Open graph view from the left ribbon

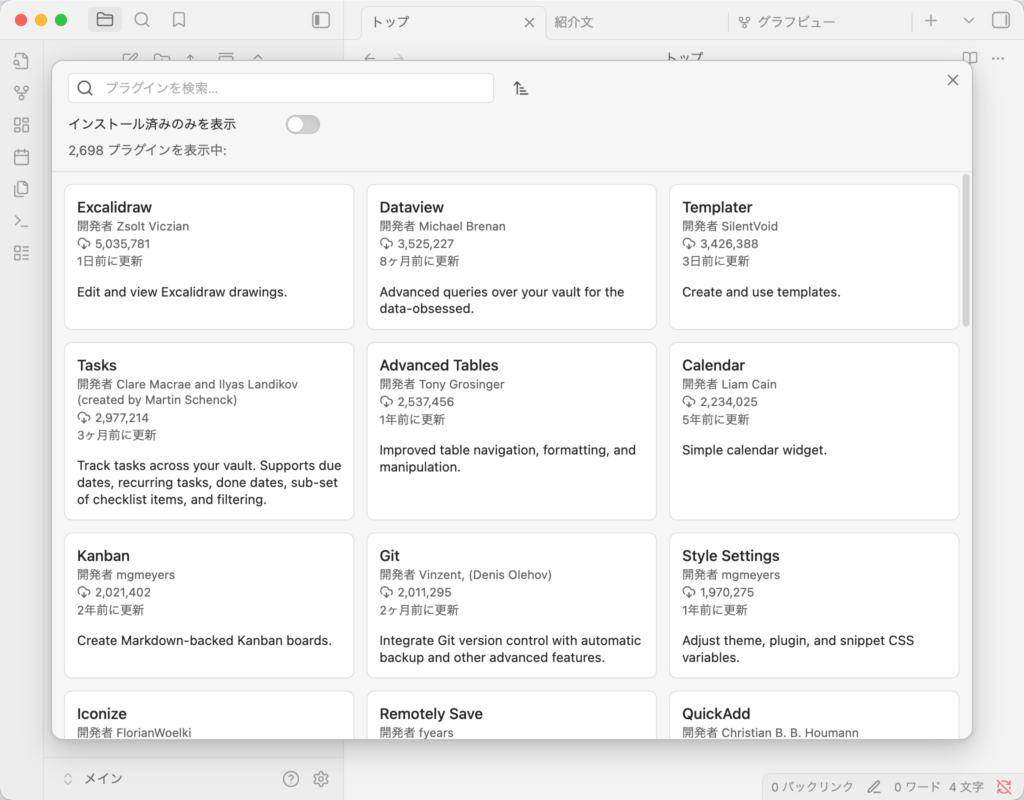click(x=21, y=93)
